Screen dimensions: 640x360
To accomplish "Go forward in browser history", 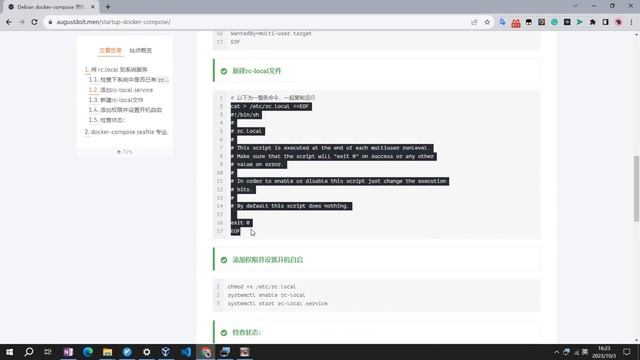I will tap(21, 22).
